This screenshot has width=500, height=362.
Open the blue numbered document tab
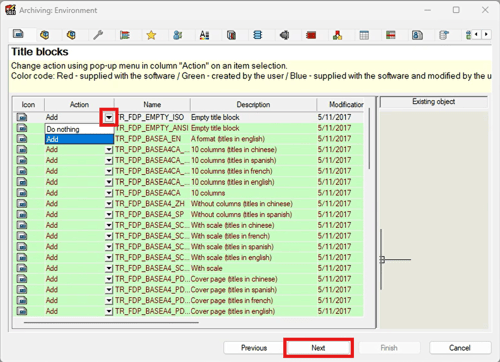[417, 35]
